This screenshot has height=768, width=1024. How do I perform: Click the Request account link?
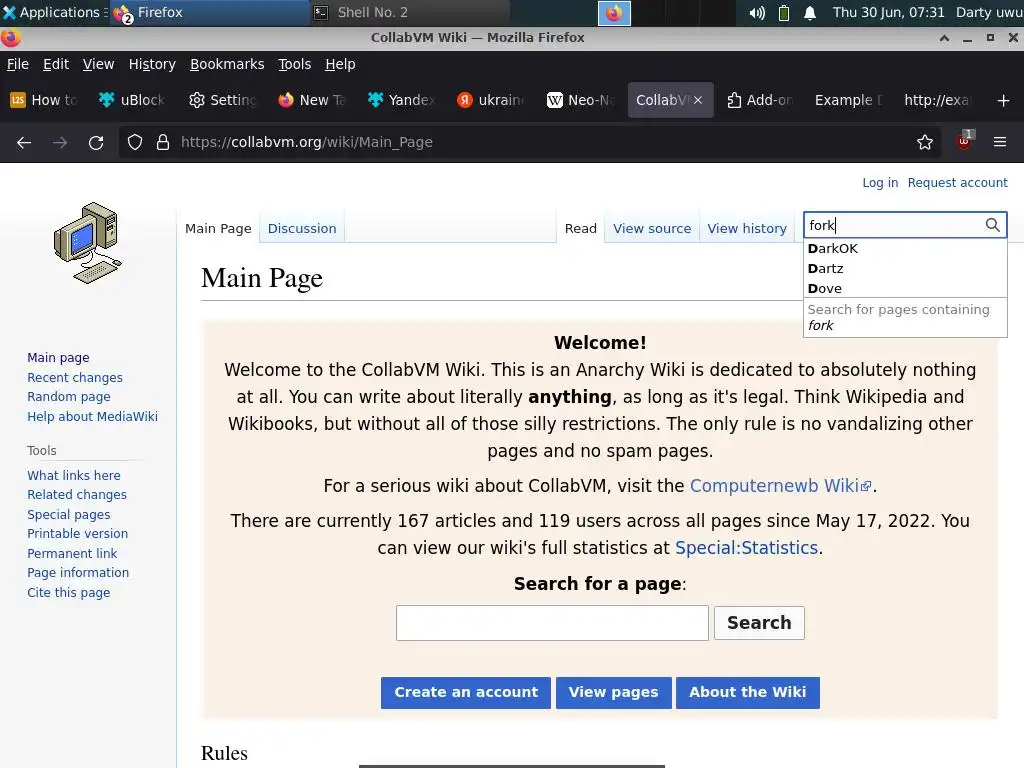coord(957,183)
